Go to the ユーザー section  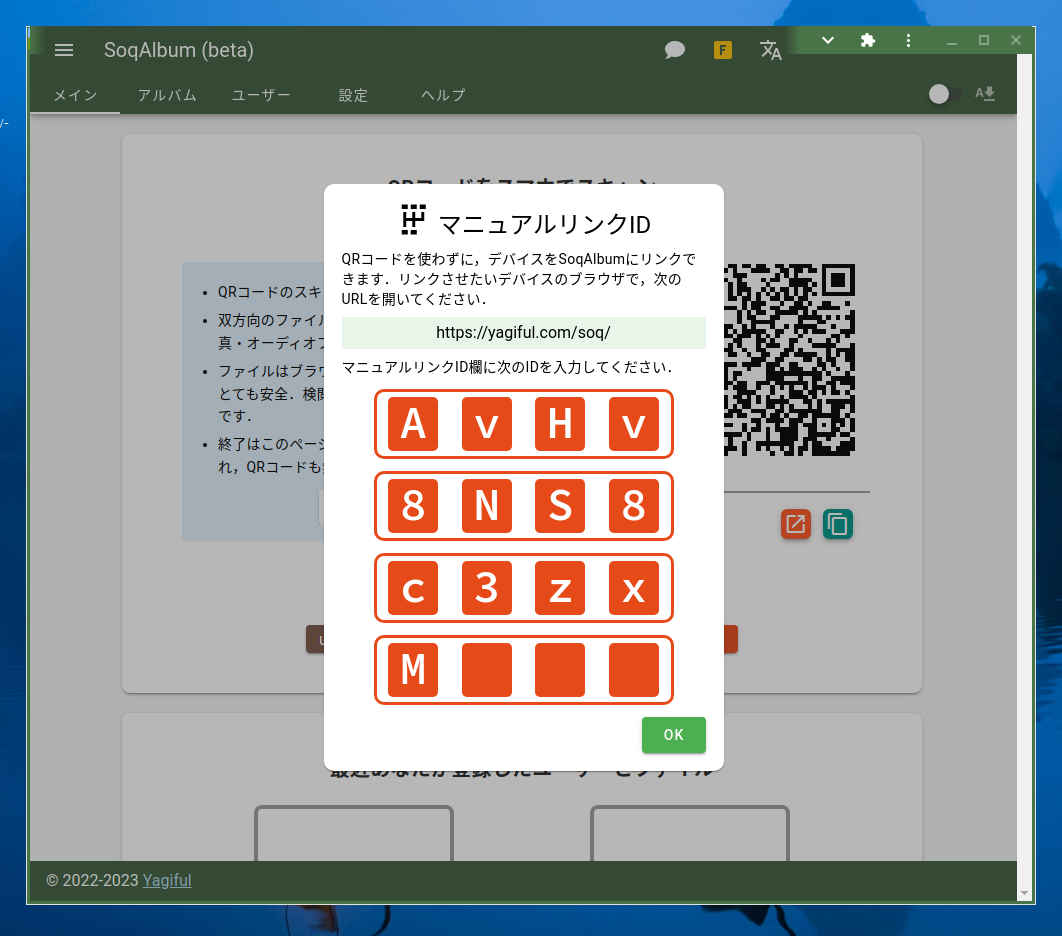point(260,95)
